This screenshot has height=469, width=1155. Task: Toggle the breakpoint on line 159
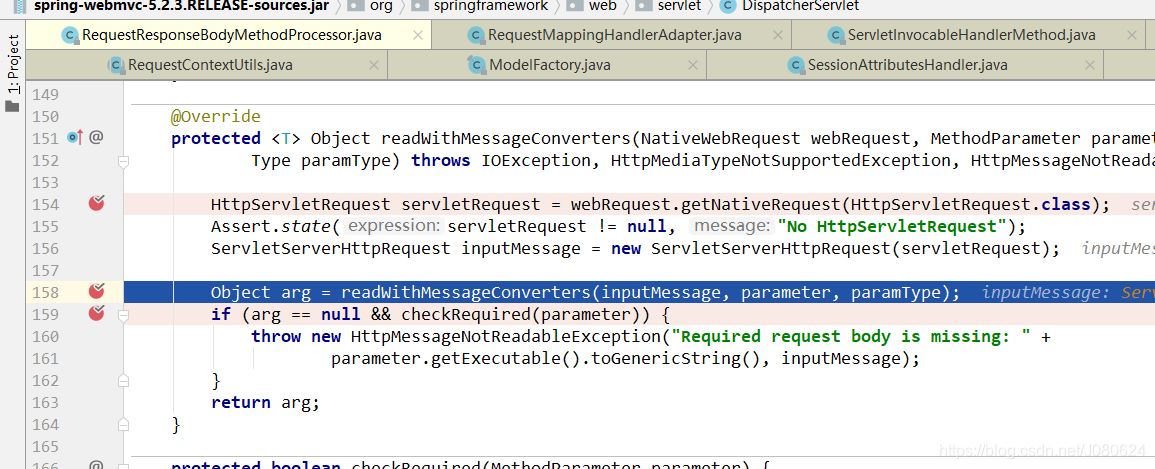point(96,314)
